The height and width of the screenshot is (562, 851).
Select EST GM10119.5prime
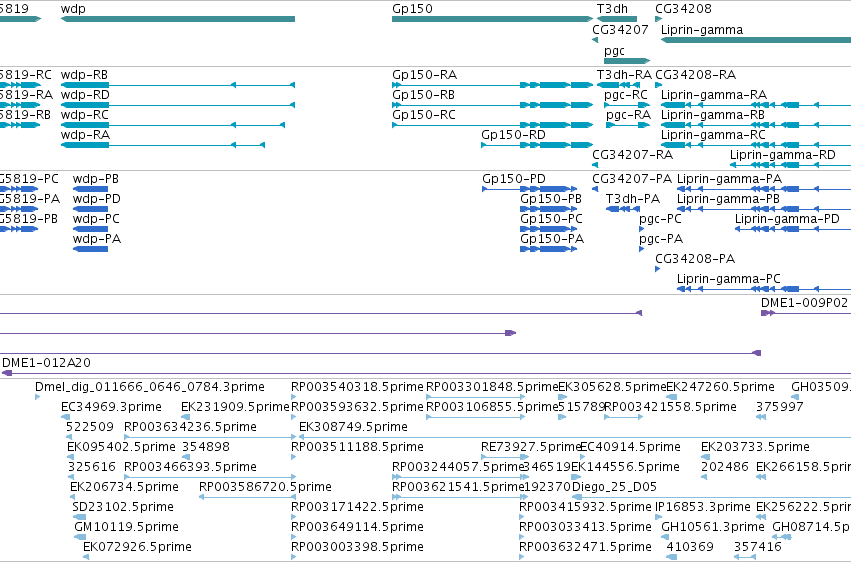click(126, 527)
